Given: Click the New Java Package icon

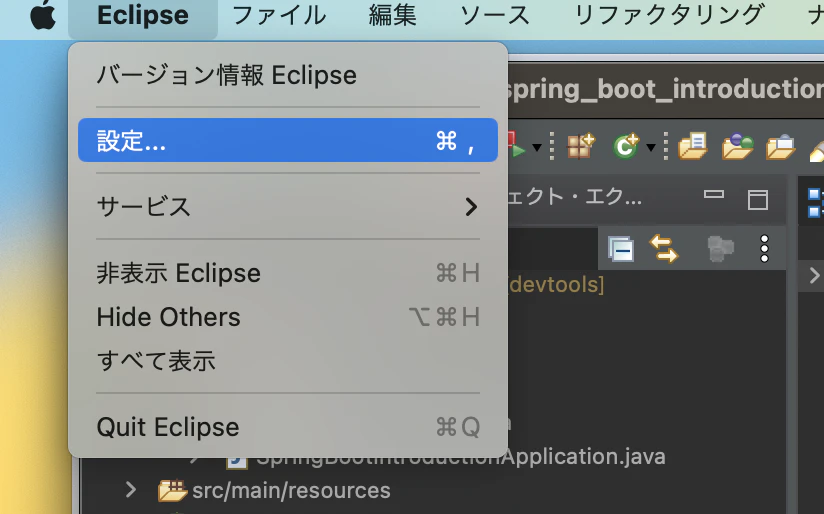Looking at the screenshot, I should (581, 146).
